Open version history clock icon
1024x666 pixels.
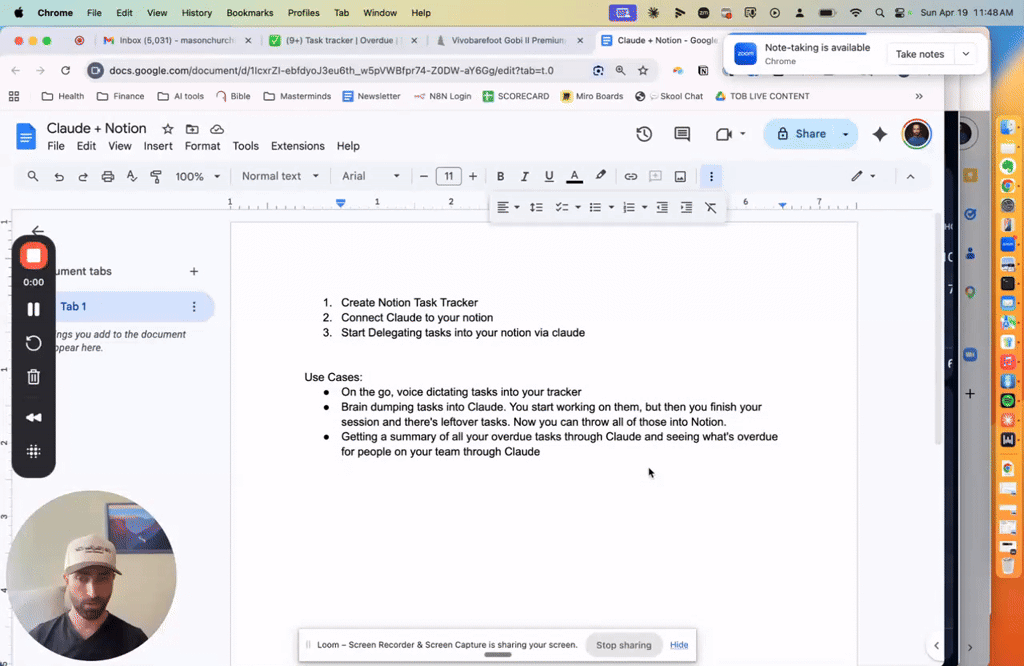[x=644, y=134]
